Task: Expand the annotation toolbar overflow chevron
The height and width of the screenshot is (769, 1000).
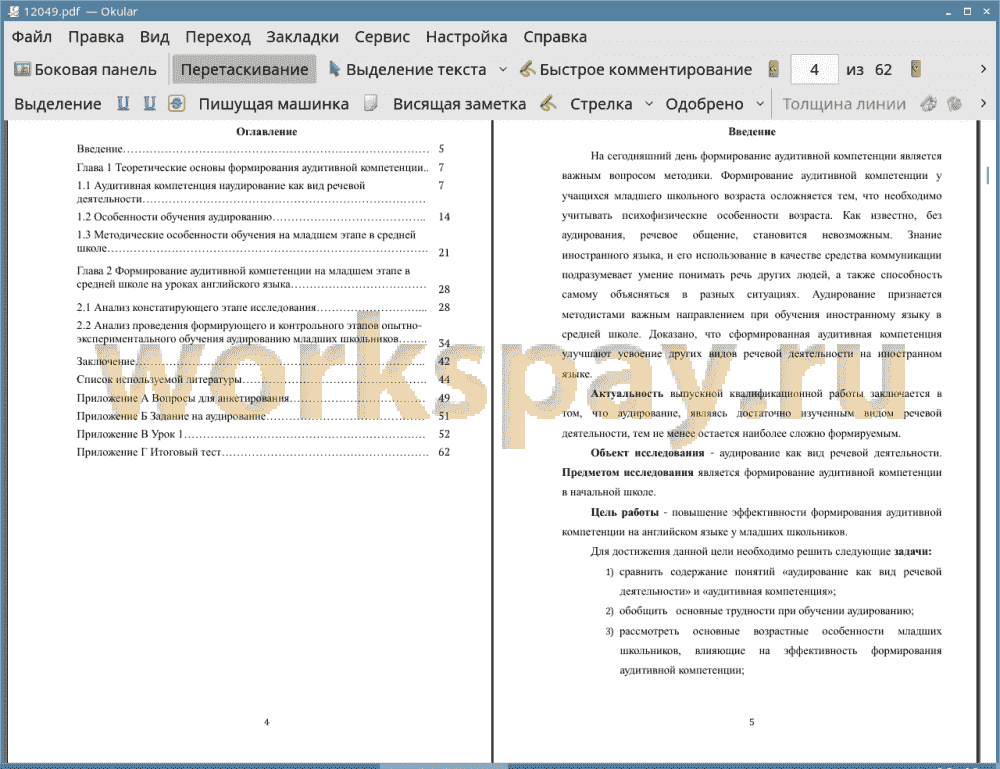Action: [983, 103]
